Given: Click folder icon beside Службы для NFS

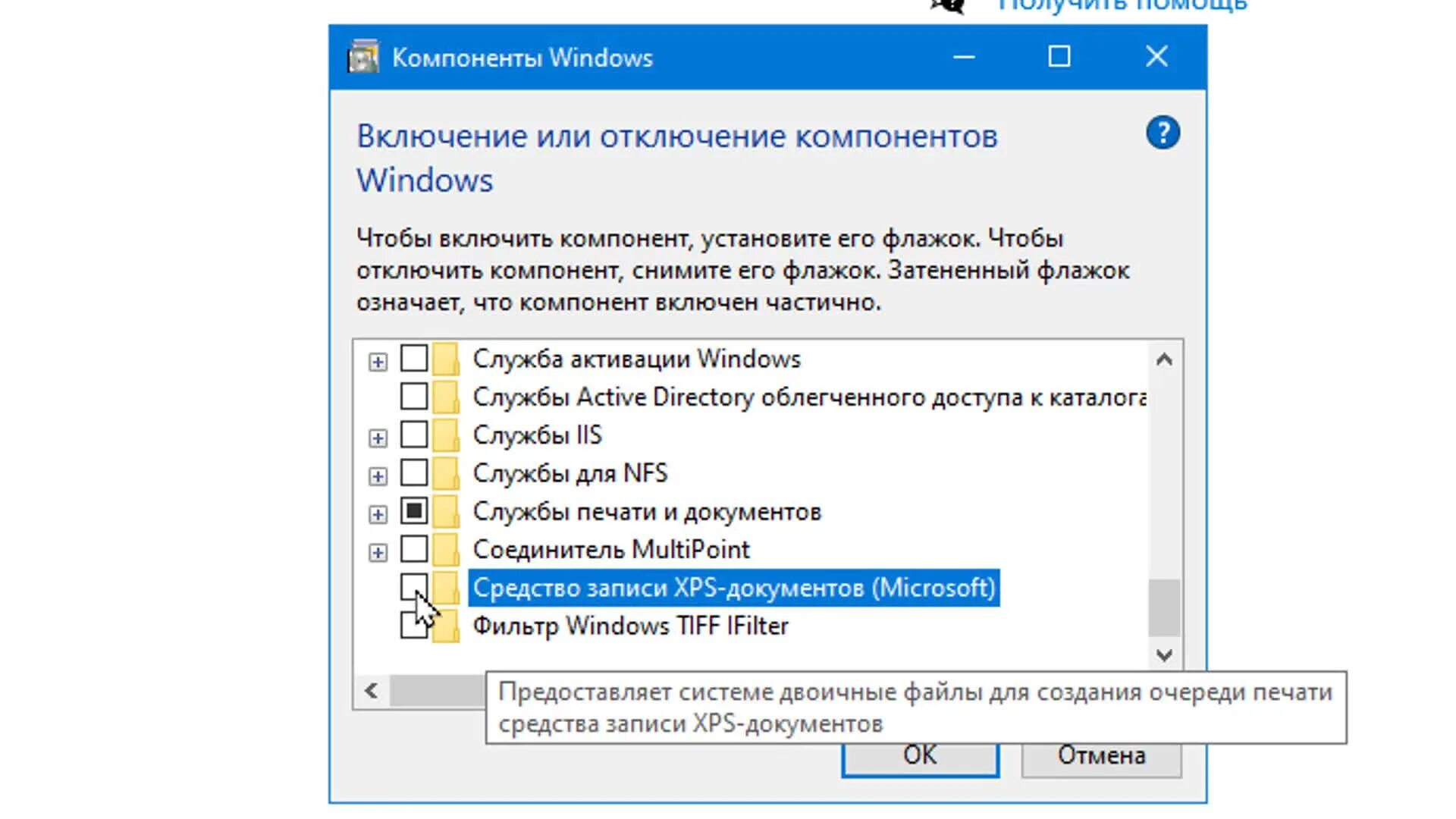Looking at the screenshot, I should pyautogui.click(x=446, y=473).
